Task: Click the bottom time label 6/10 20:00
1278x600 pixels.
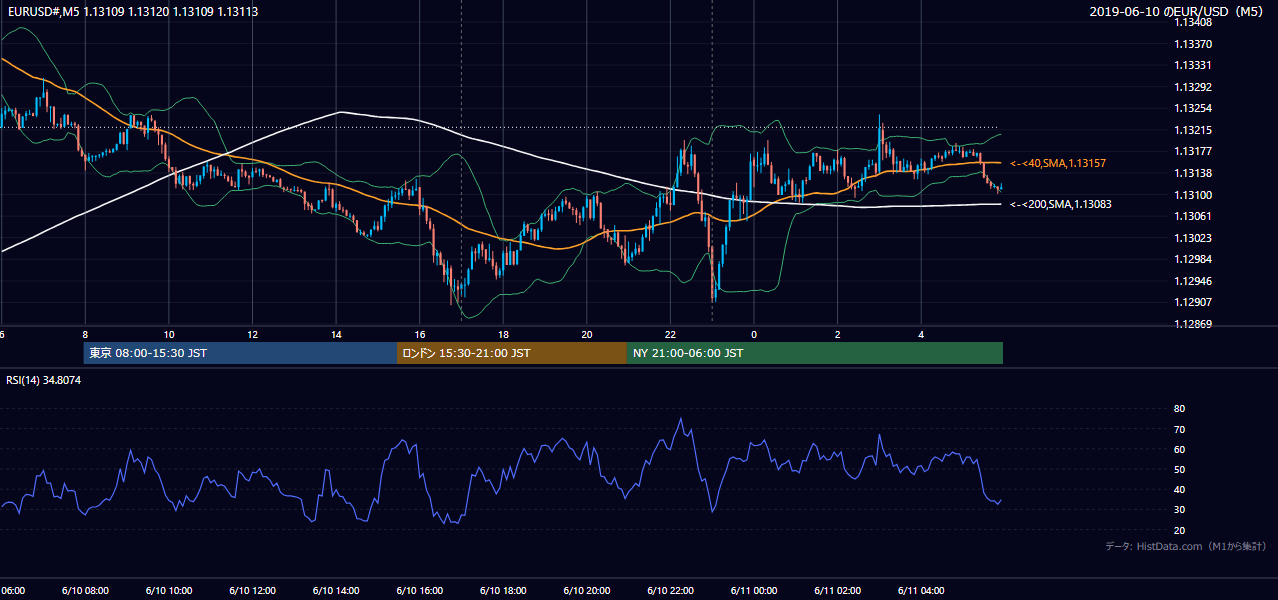Action: [x=586, y=591]
